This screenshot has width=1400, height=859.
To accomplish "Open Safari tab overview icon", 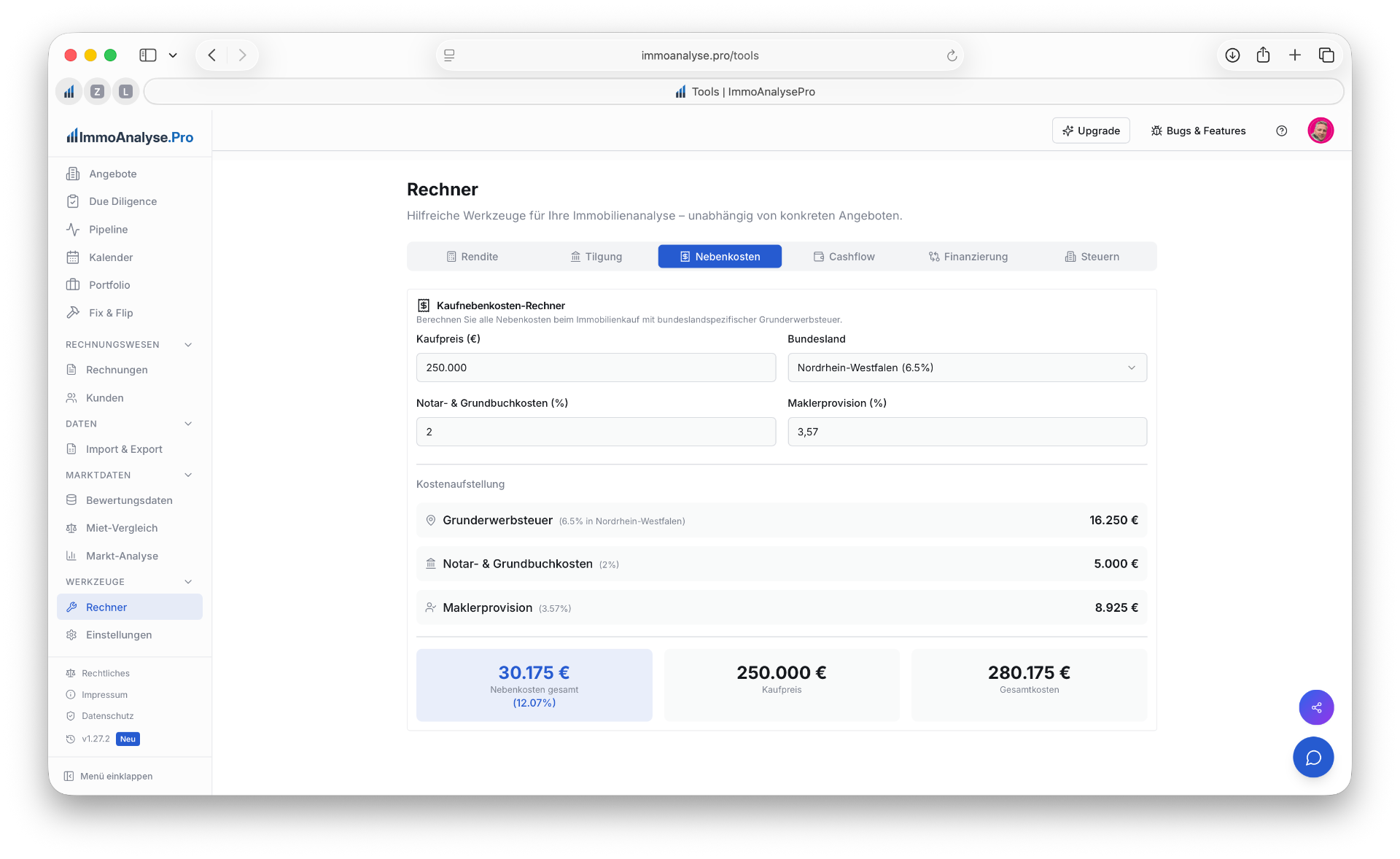I will point(1326,55).
